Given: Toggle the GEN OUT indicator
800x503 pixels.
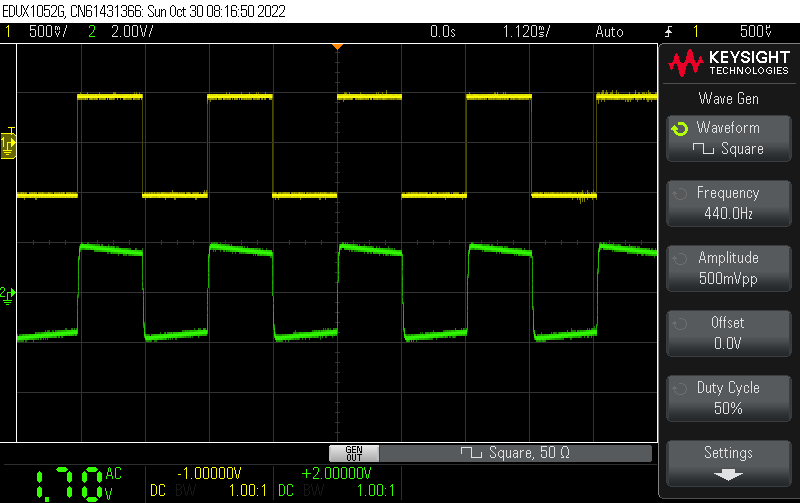Looking at the screenshot, I should pyautogui.click(x=353, y=453).
